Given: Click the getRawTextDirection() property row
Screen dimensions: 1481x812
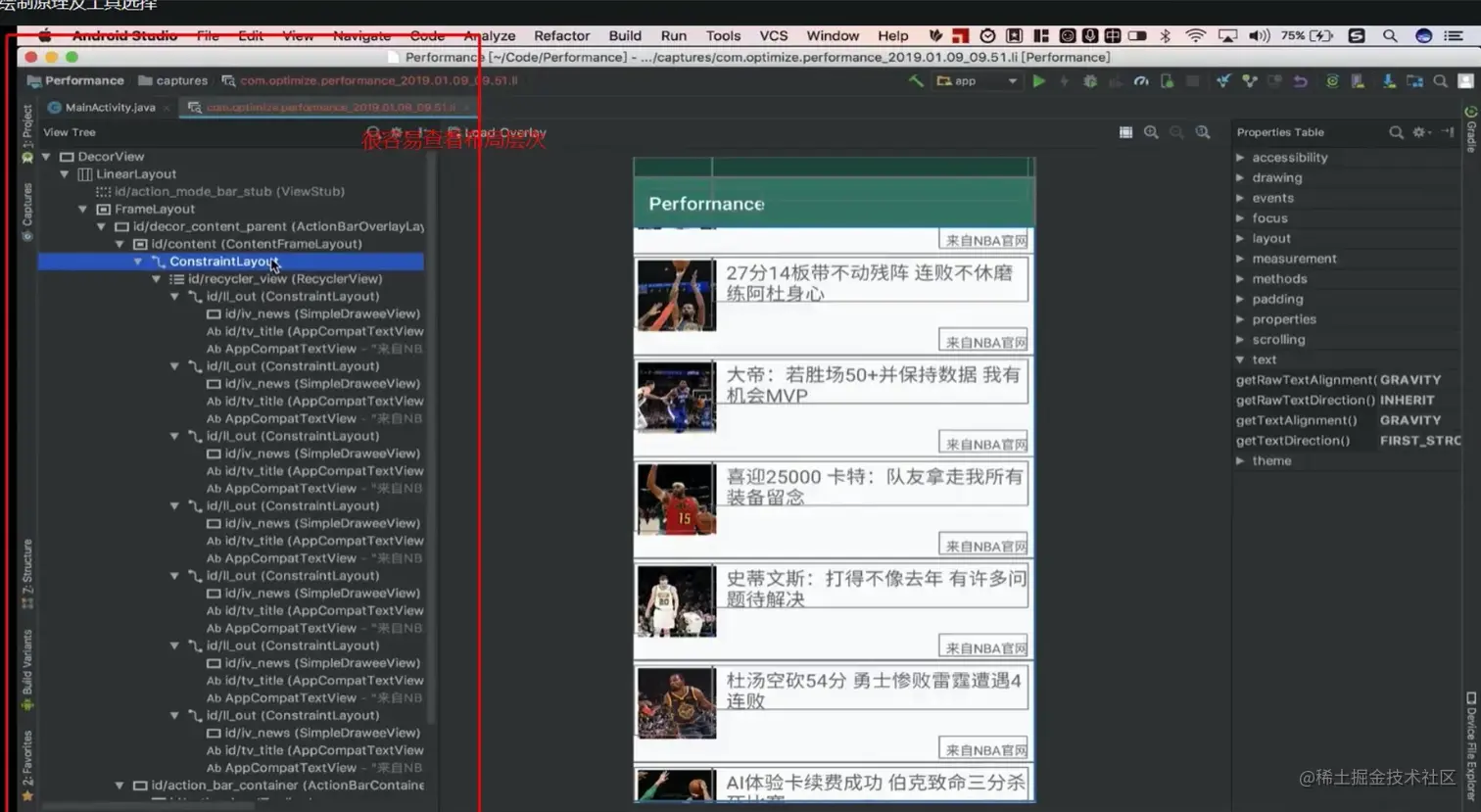Looking at the screenshot, I should click(1348, 401).
